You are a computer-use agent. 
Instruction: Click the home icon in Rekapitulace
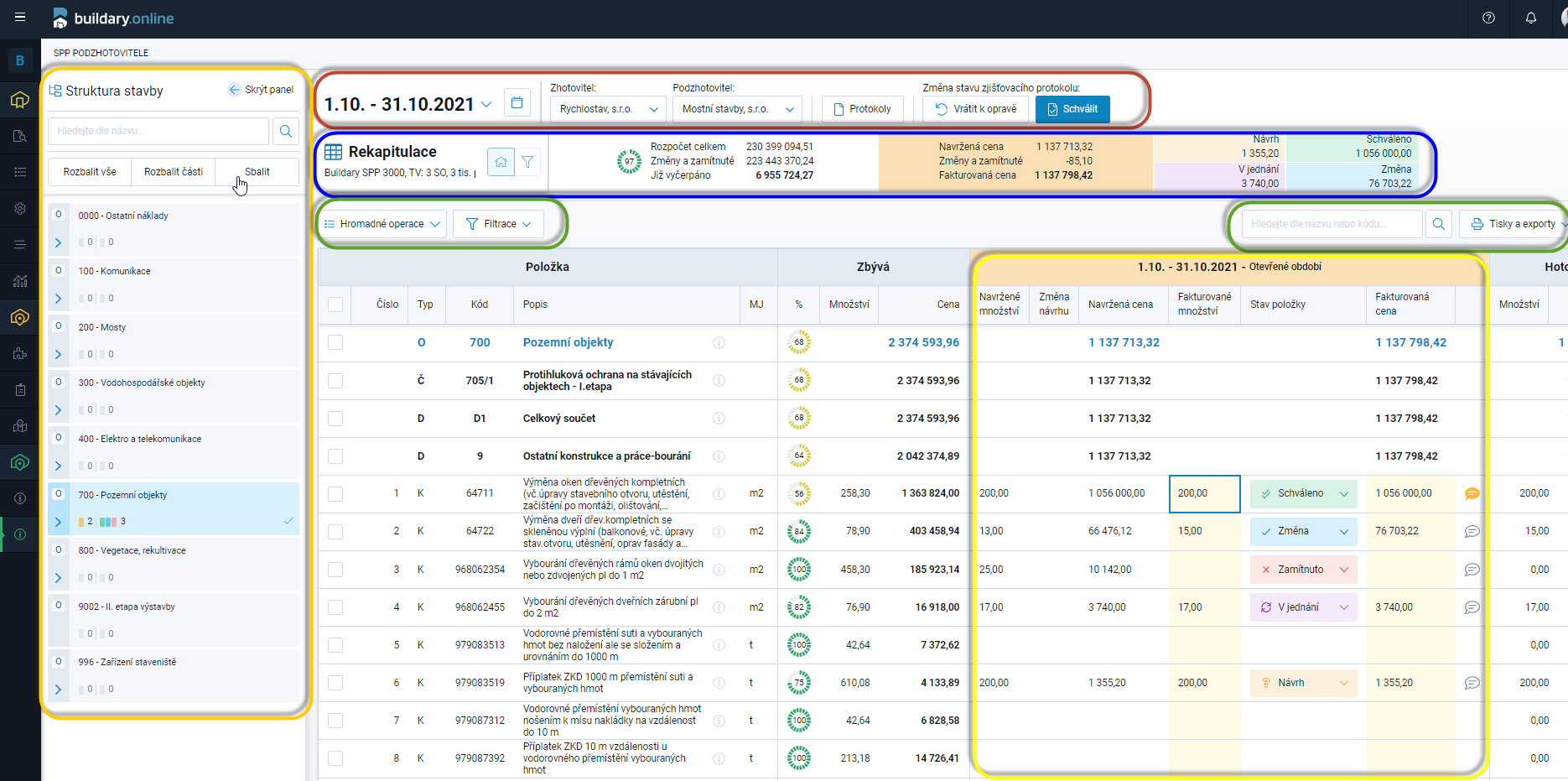pyautogui.click(x=501, y=162)
